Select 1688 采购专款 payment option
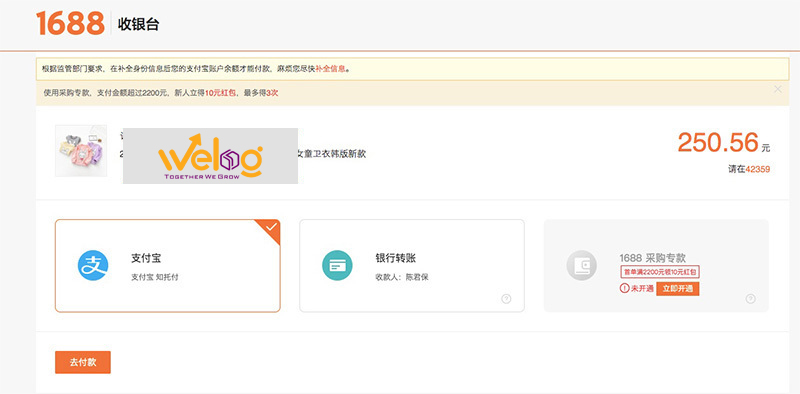Image resolution: width=800 pixels, height=394 pixels. (x=656, y=265)
